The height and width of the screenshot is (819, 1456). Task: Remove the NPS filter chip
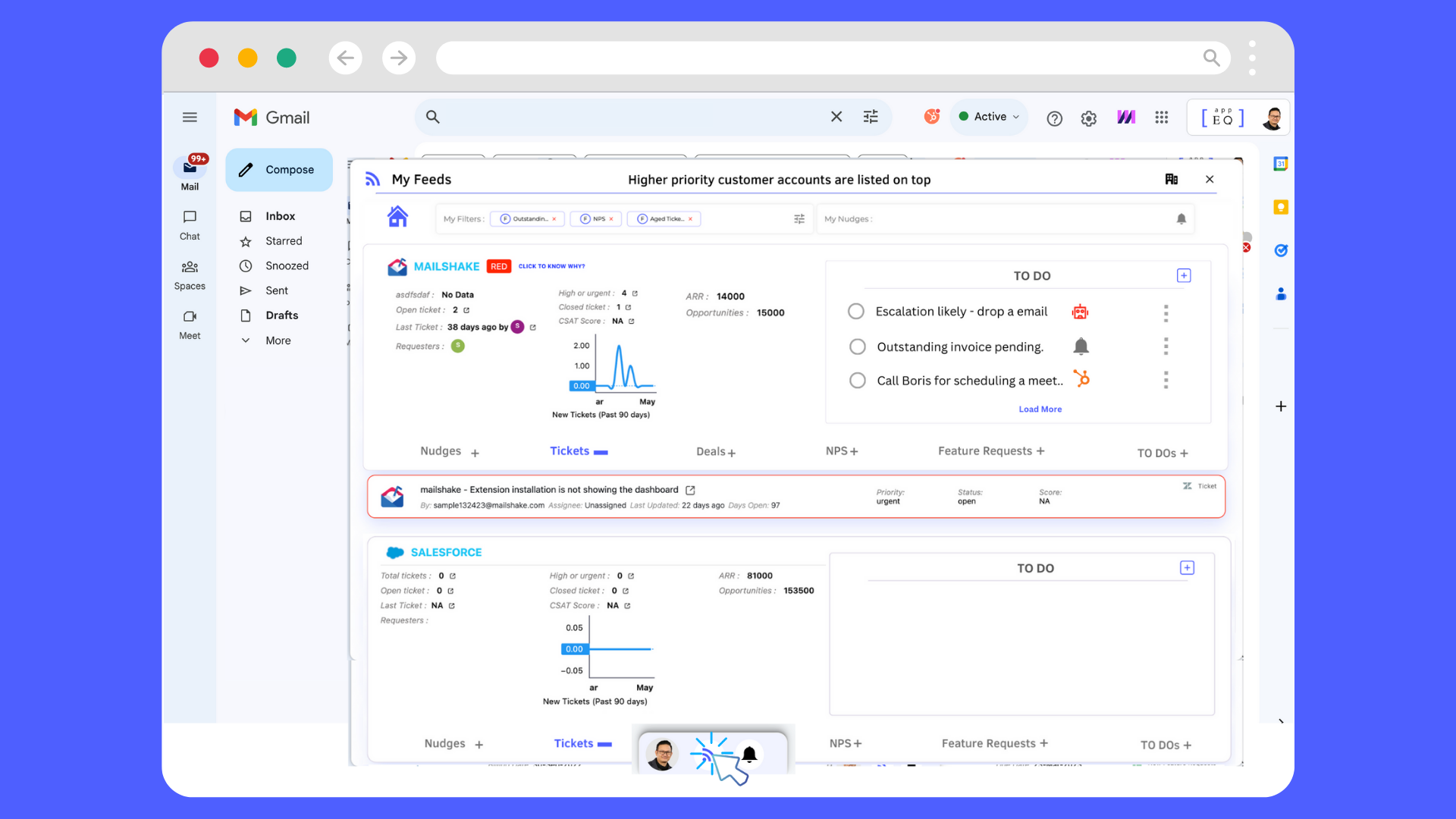[x=611, y=218]
